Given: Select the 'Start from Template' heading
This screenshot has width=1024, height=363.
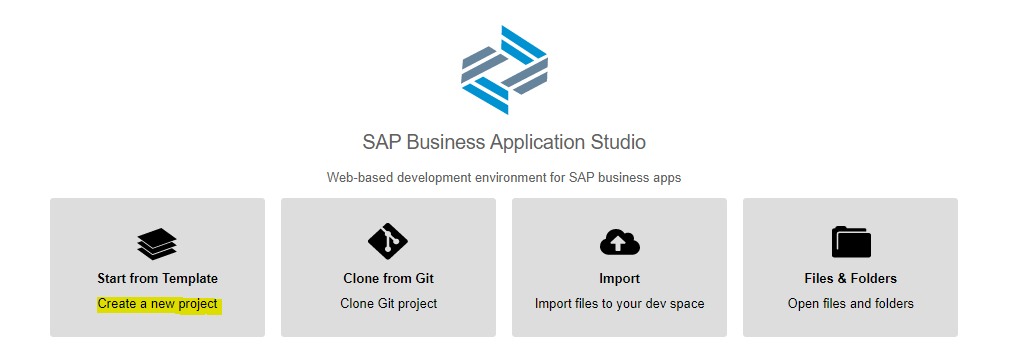Looking at the screenshot, I should [157, 279].
